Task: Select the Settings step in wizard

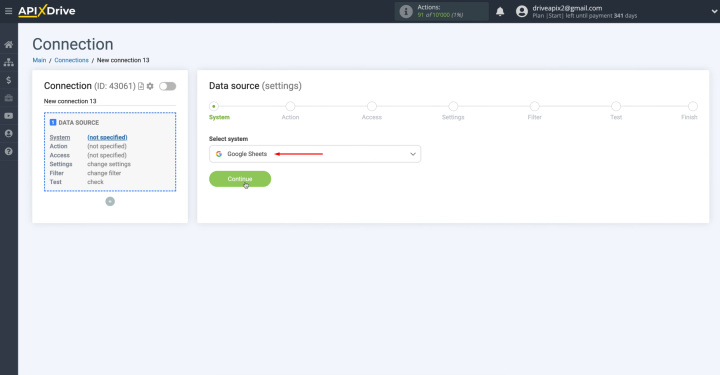Action: pos(453,111)
